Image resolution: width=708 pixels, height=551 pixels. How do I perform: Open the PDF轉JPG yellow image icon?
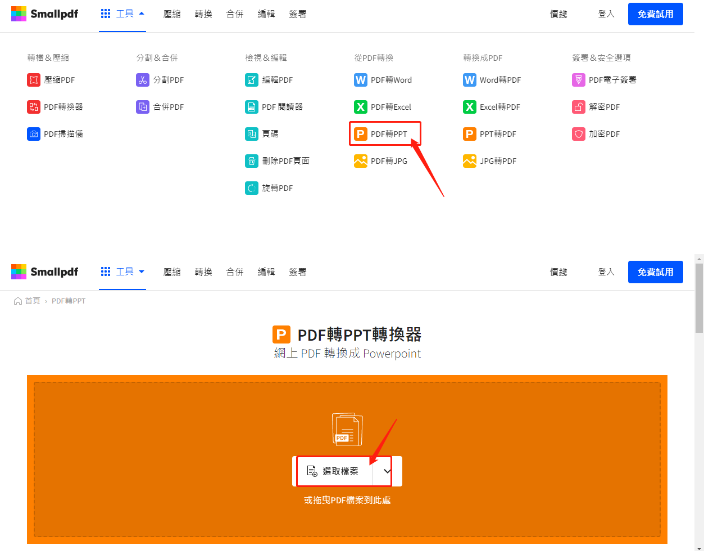tap(360, 161)
